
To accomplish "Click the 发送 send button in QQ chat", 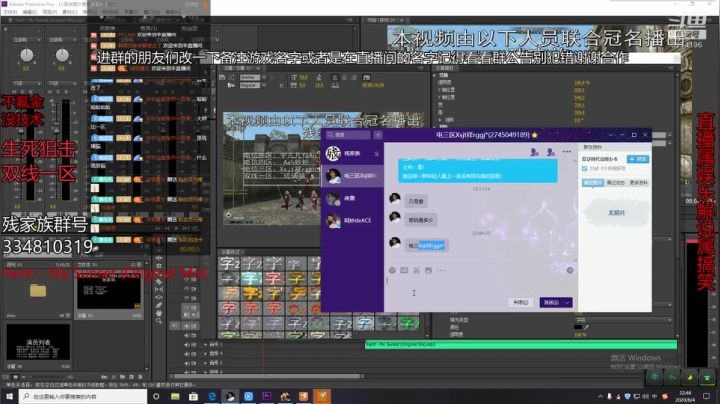I will point(551,303).
